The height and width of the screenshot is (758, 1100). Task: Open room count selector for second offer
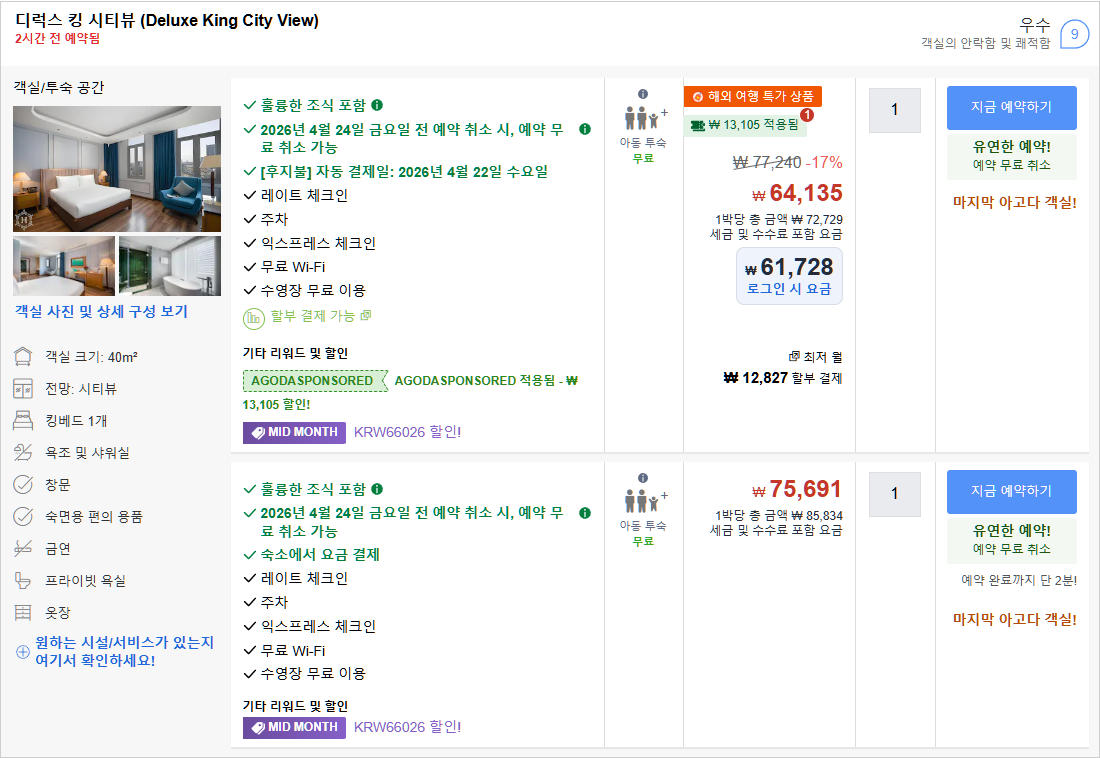pyautogui.click(x=894, y=494)
